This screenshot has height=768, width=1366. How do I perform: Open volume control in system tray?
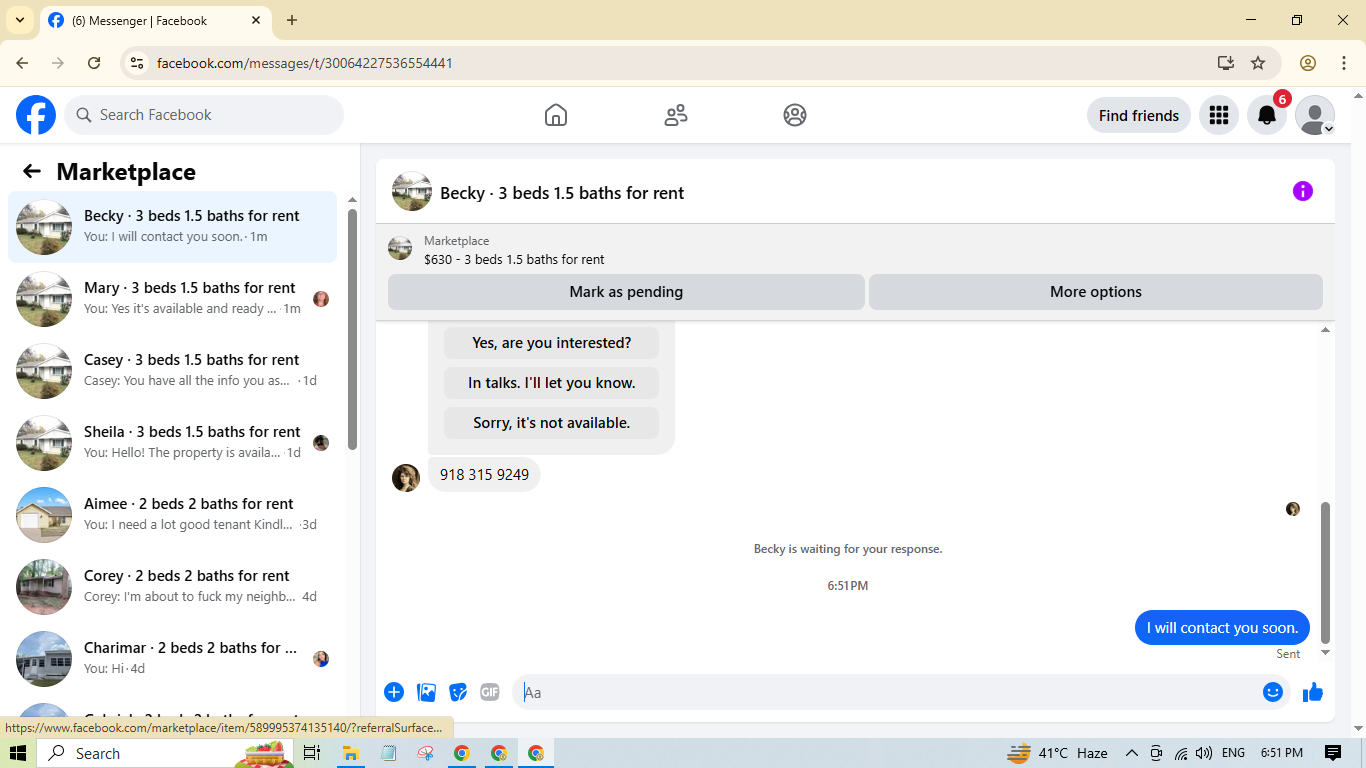1204,753
